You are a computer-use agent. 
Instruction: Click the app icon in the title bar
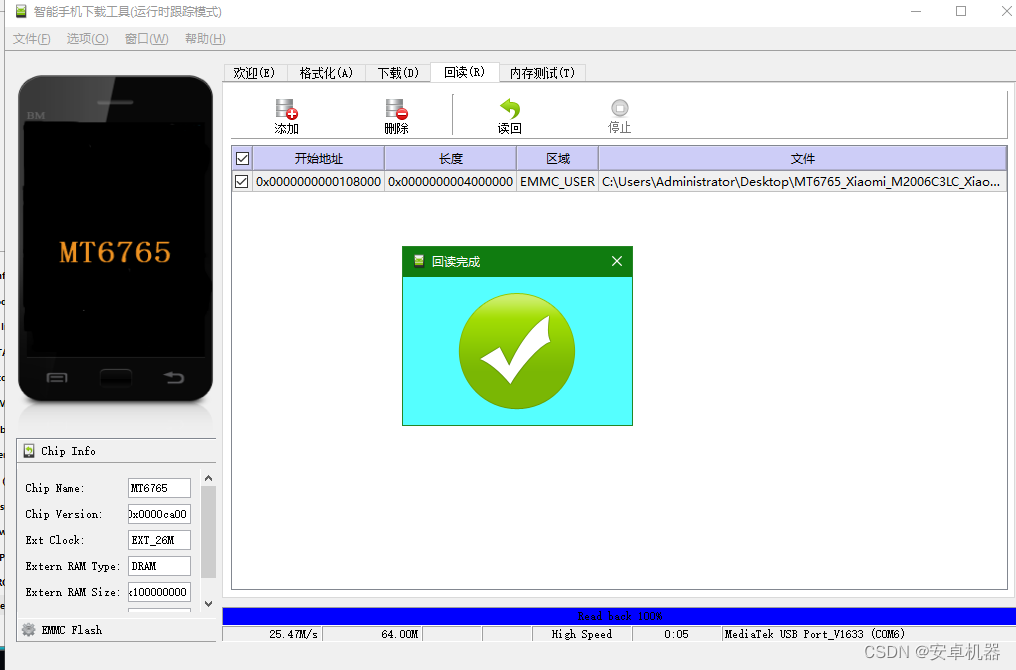click(21, 11)
